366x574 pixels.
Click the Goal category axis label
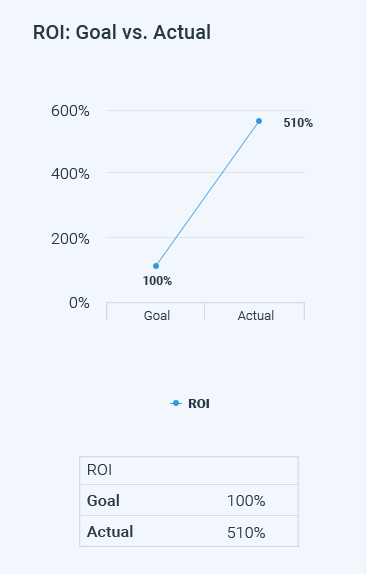(x=157, y=315)
